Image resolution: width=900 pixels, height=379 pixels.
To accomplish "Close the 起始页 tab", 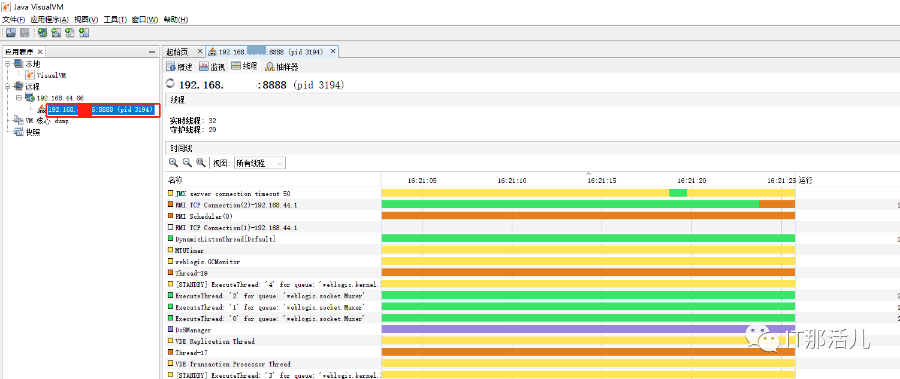I will (199, 52).
